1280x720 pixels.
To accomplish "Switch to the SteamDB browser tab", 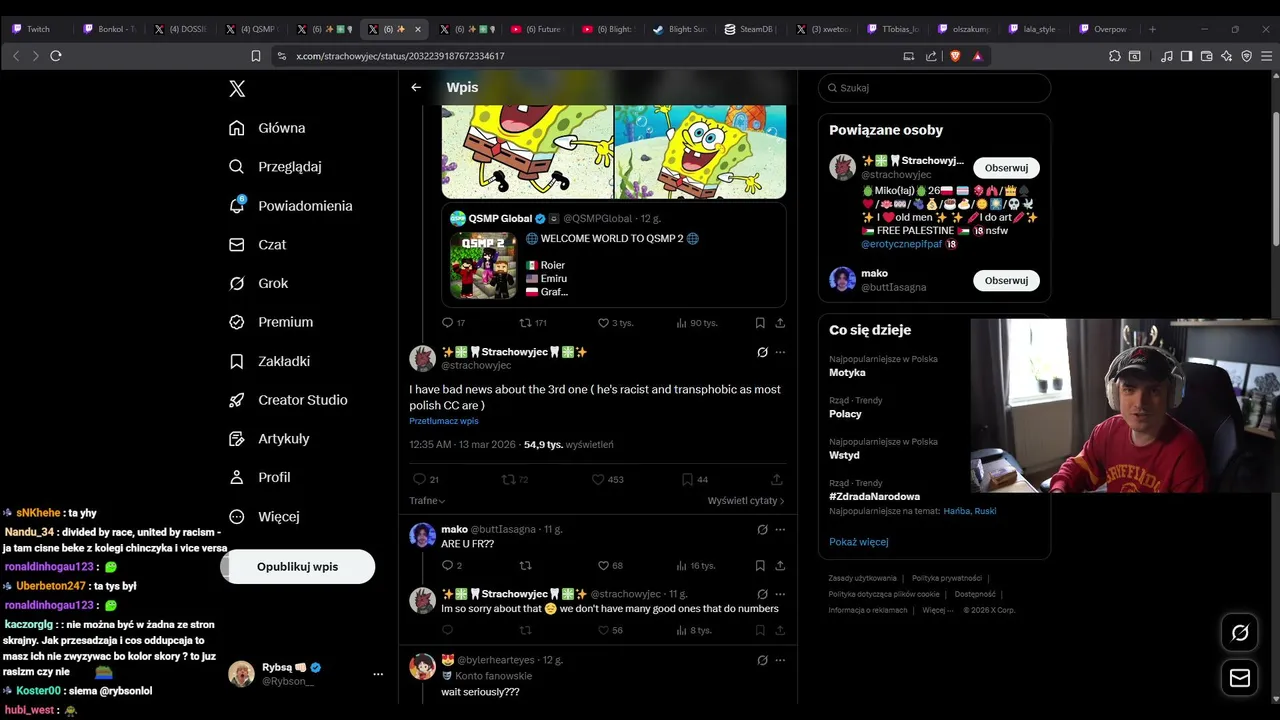I will 752,29.
